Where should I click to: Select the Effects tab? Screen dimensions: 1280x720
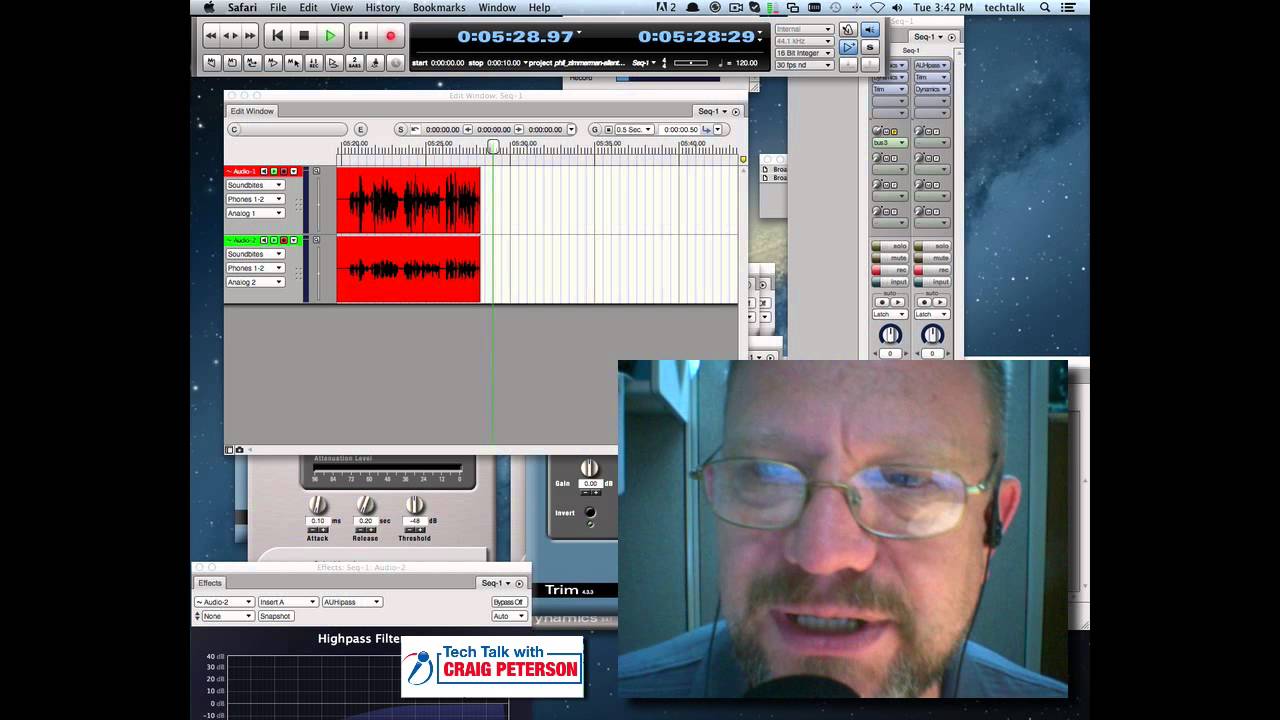[210, 583]
